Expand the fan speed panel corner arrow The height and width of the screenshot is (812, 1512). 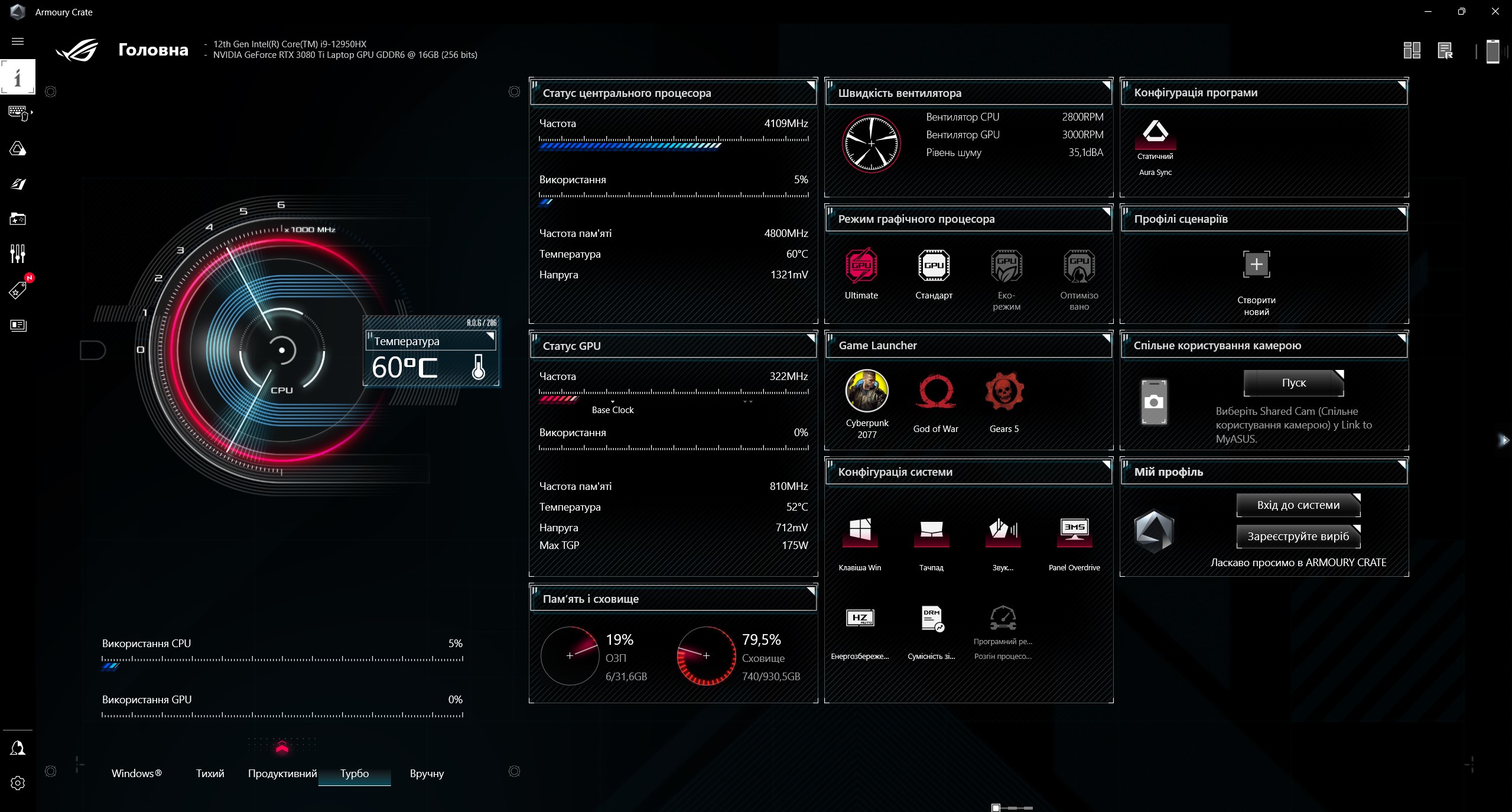tap(1106, 85)
